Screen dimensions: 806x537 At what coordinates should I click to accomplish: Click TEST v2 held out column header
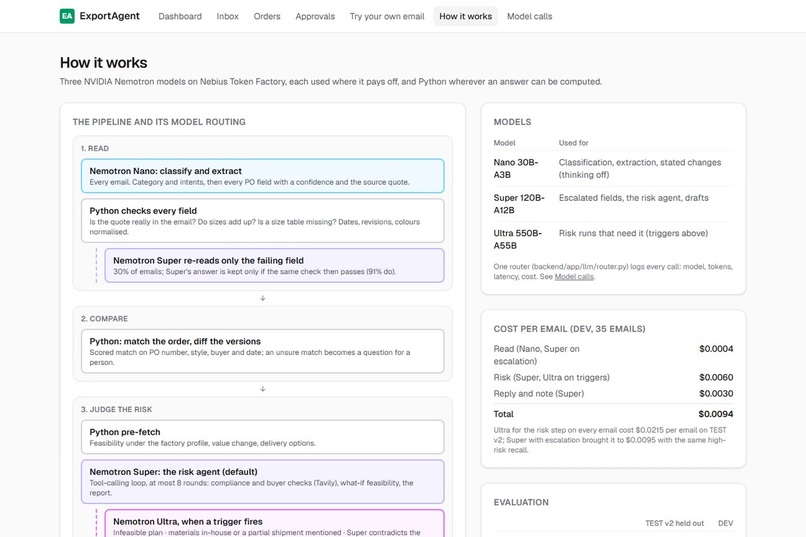pyautogui.click(x=674, y=523)
